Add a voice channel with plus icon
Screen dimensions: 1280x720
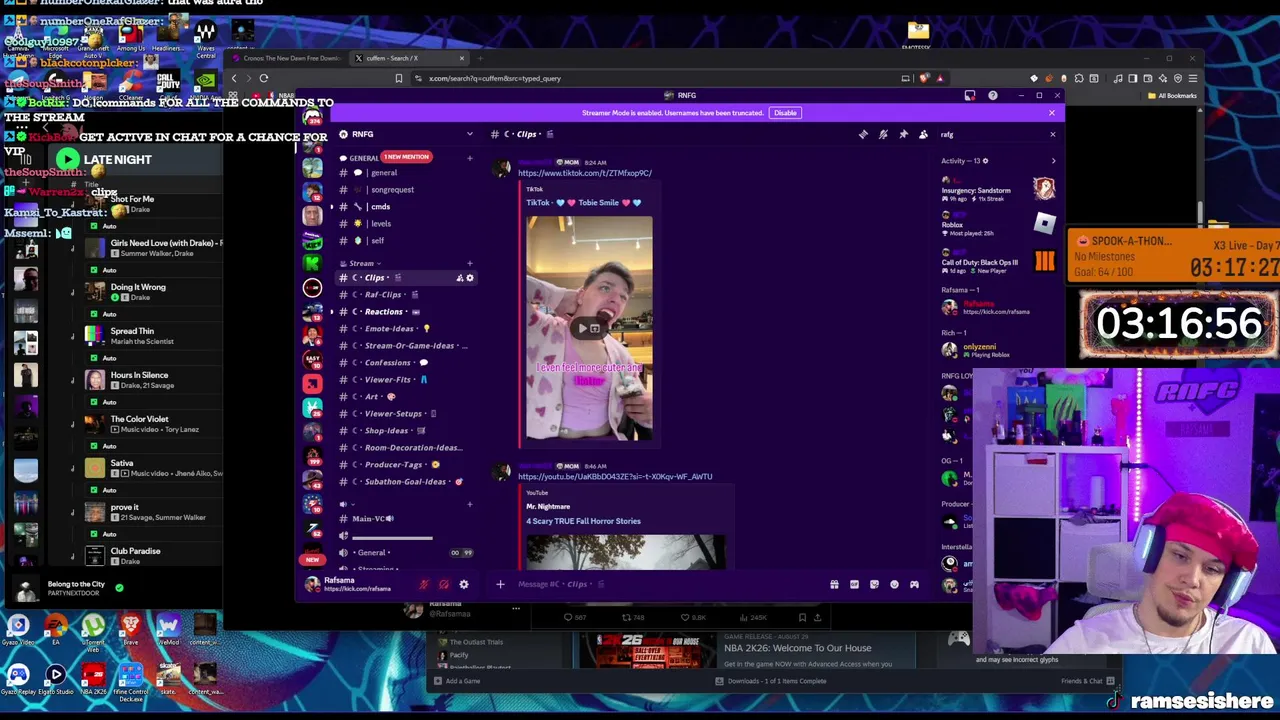tap(470, 504)
